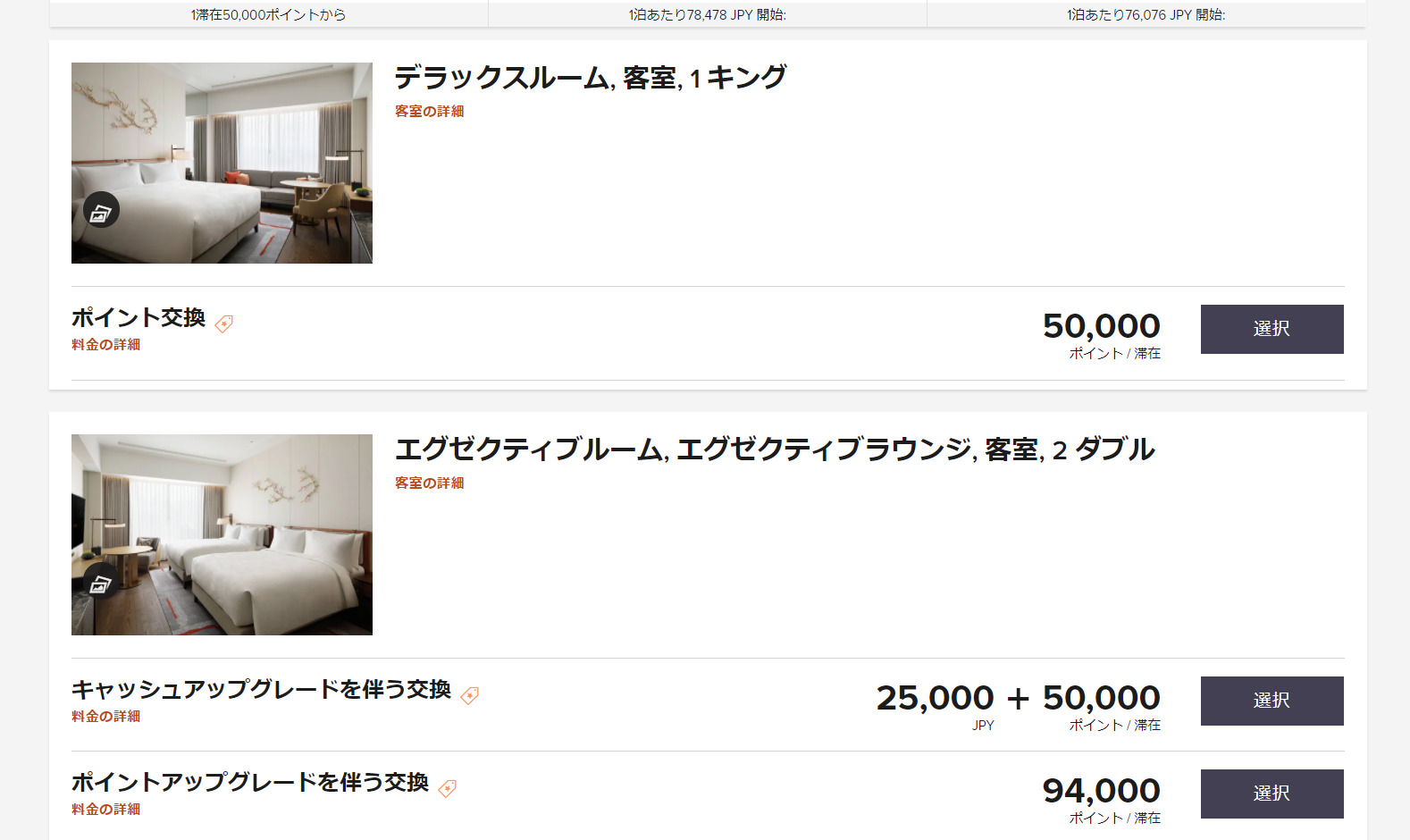The height and width of the screenshot is (840, 1410).
Task: Click tag icon beside ポイント交換
Action: coord(224,323)
